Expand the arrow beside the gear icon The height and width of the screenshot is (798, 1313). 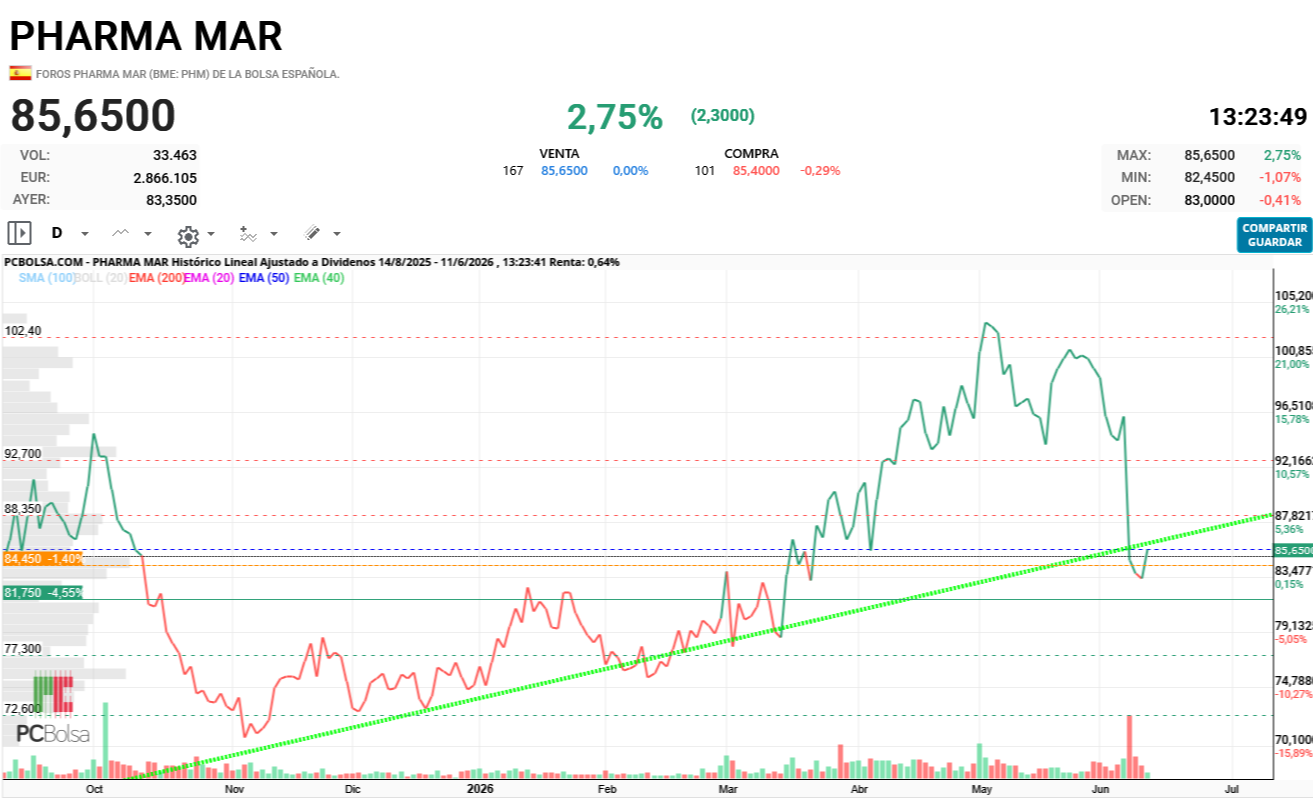pyautogui.click(x=211, y=234)
